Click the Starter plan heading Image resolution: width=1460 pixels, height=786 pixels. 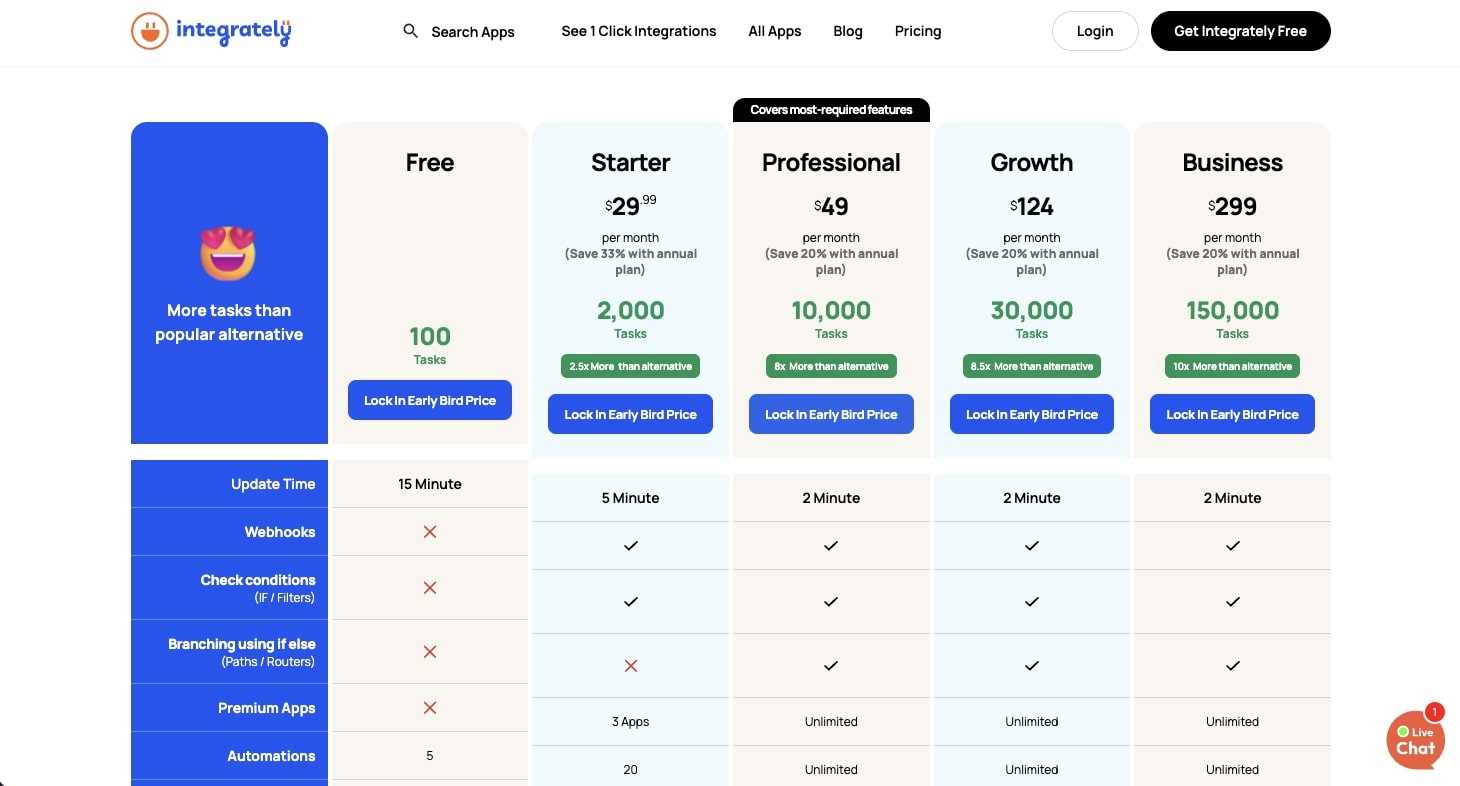click(x=631, y=162)
